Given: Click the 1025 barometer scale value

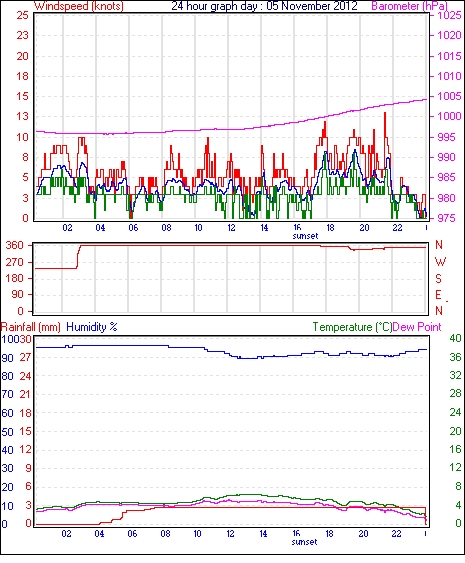Looking at the screenshot, I should tap(449, 15).
